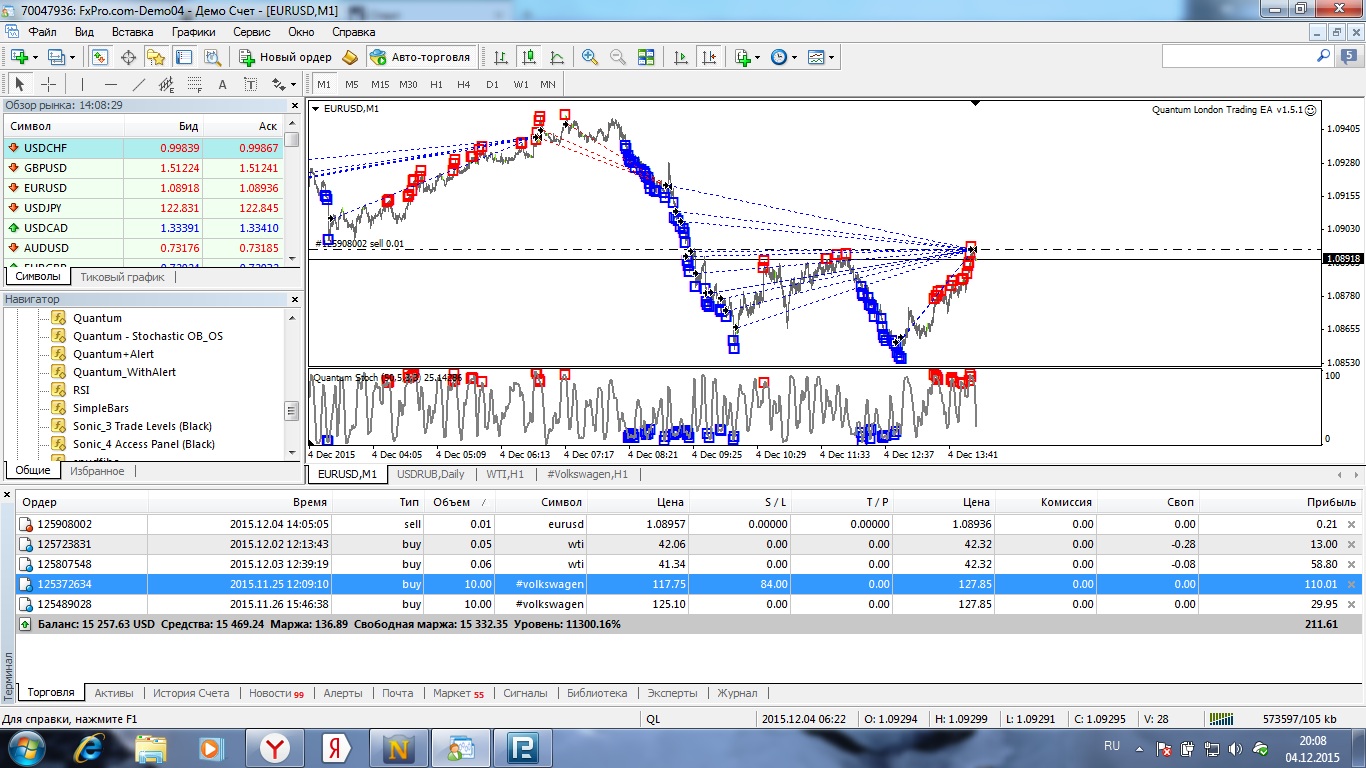Toggle the Data Window crosshair-circle icon

point(128,57)
